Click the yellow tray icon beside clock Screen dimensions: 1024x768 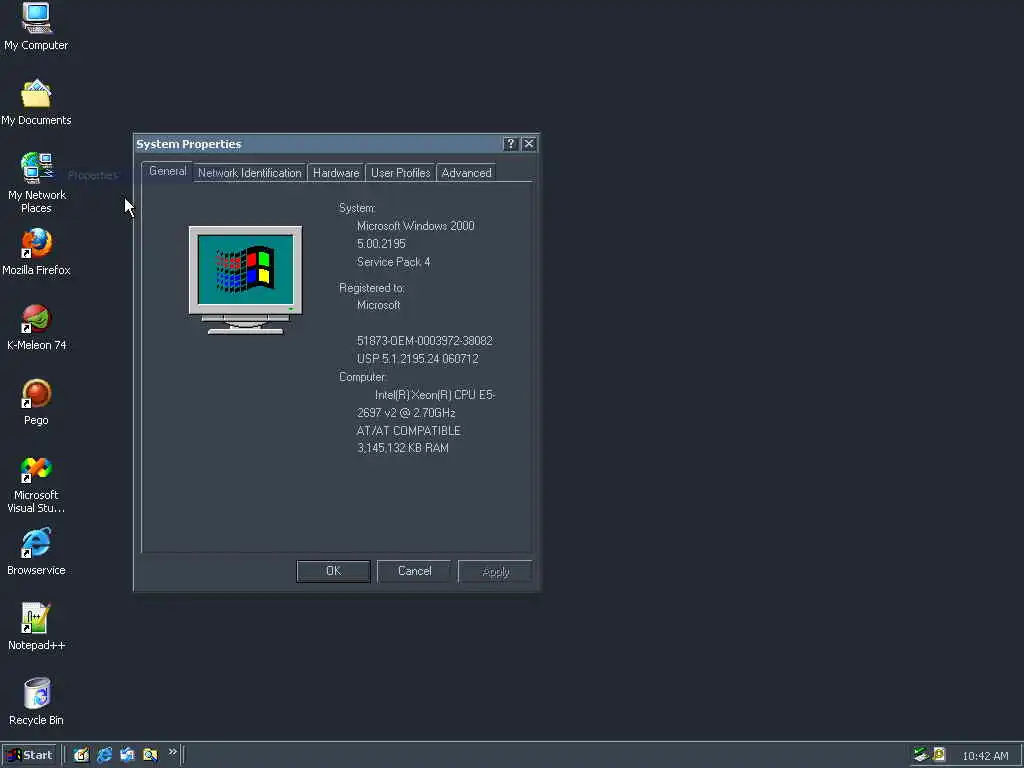click(939, 755)
